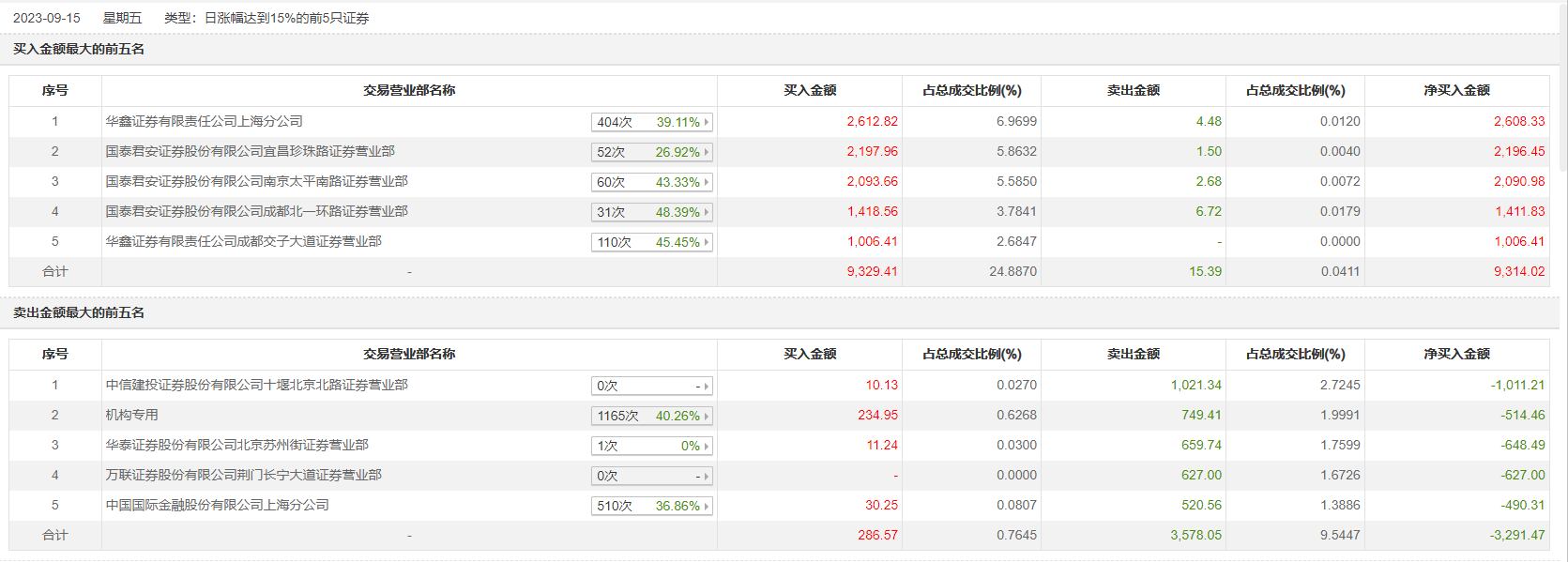This screenshot has height=562, width=1568.
Task: Open 中国国际金融股份有限公司上海分公司 link
Action: 217,505
